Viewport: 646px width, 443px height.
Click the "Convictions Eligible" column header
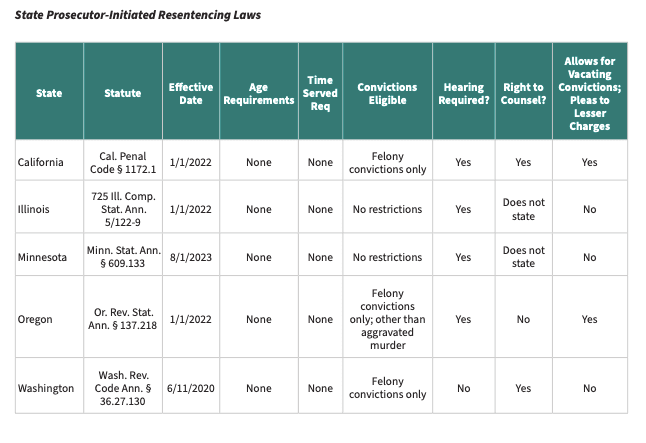387,94
